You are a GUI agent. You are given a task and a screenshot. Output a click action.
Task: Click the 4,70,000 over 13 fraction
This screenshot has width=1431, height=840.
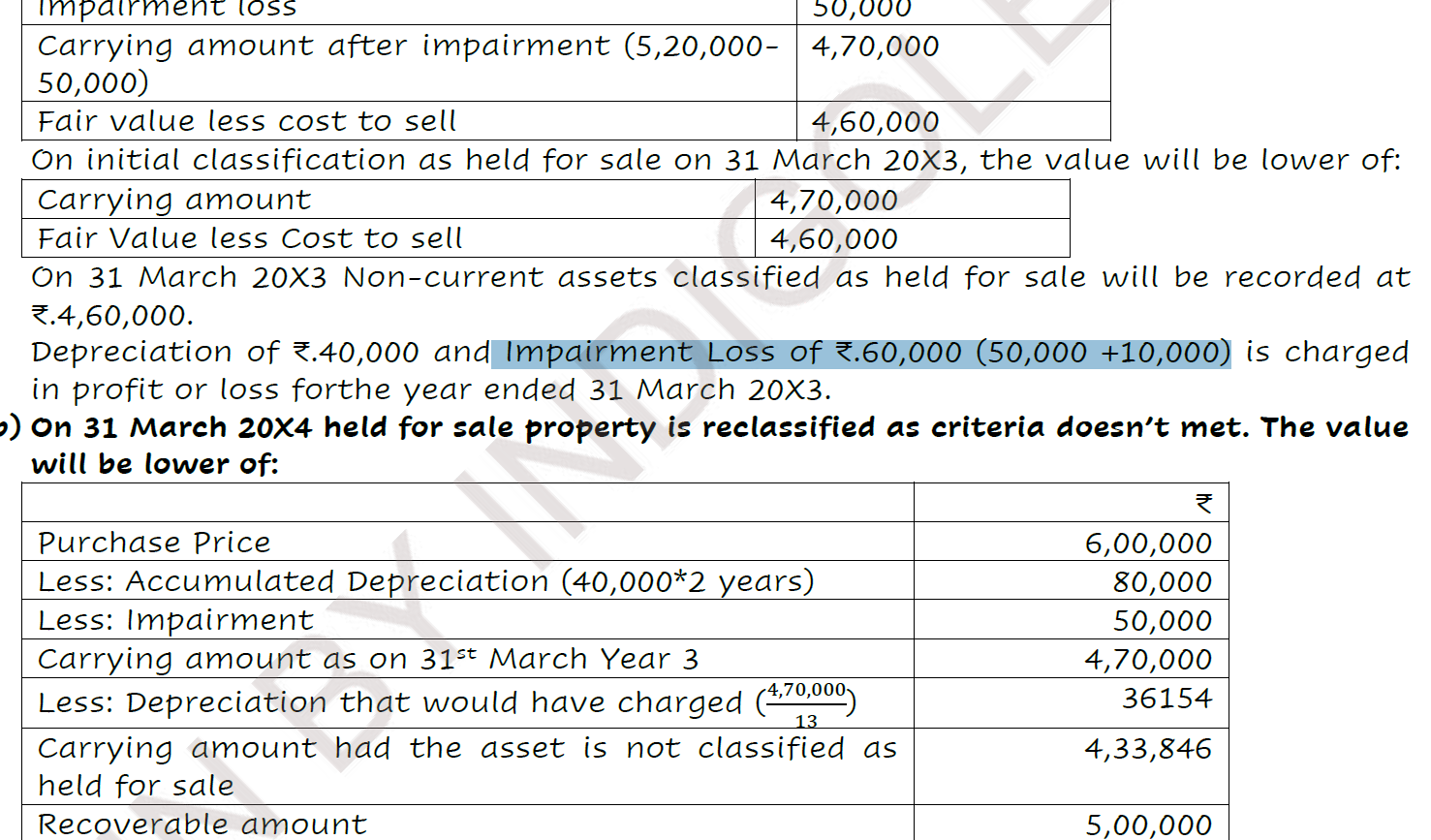(806, 703)
